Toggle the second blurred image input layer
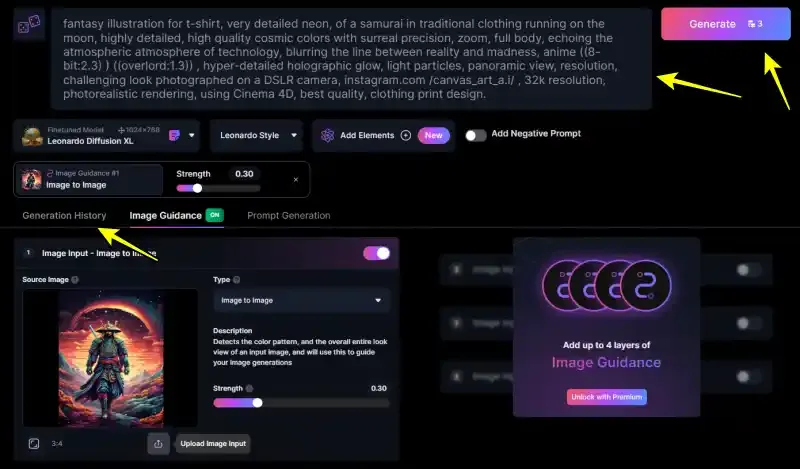800x469 pixels. (748, 323)
